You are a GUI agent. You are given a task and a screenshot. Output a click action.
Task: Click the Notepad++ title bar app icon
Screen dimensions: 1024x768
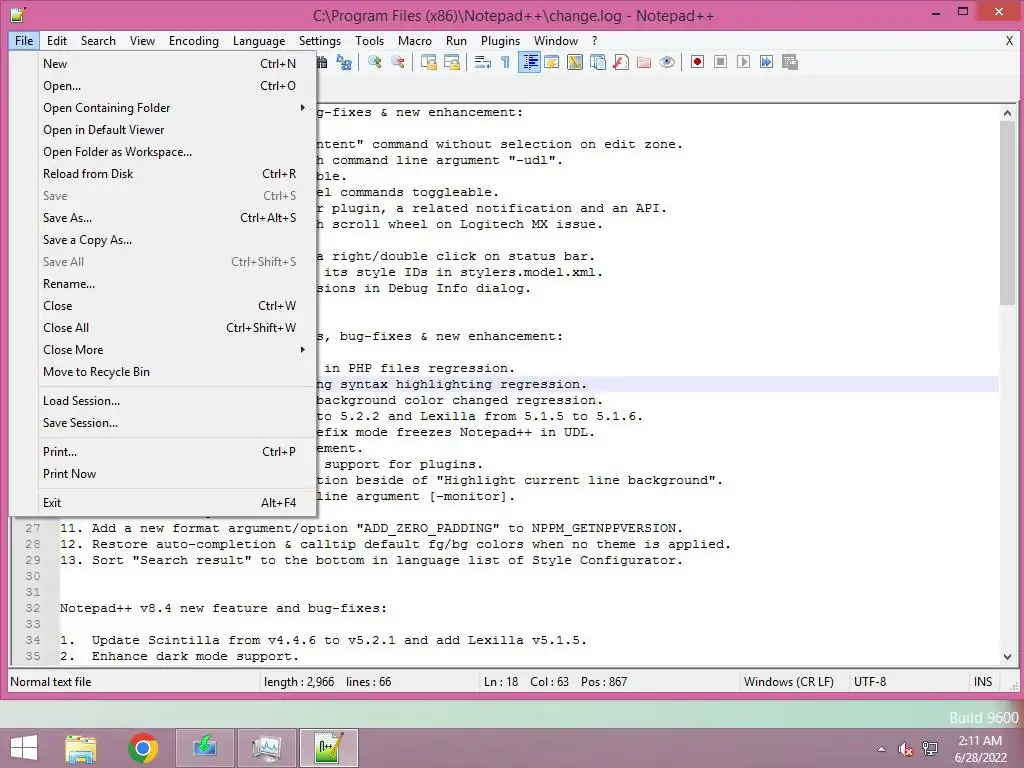18,14
